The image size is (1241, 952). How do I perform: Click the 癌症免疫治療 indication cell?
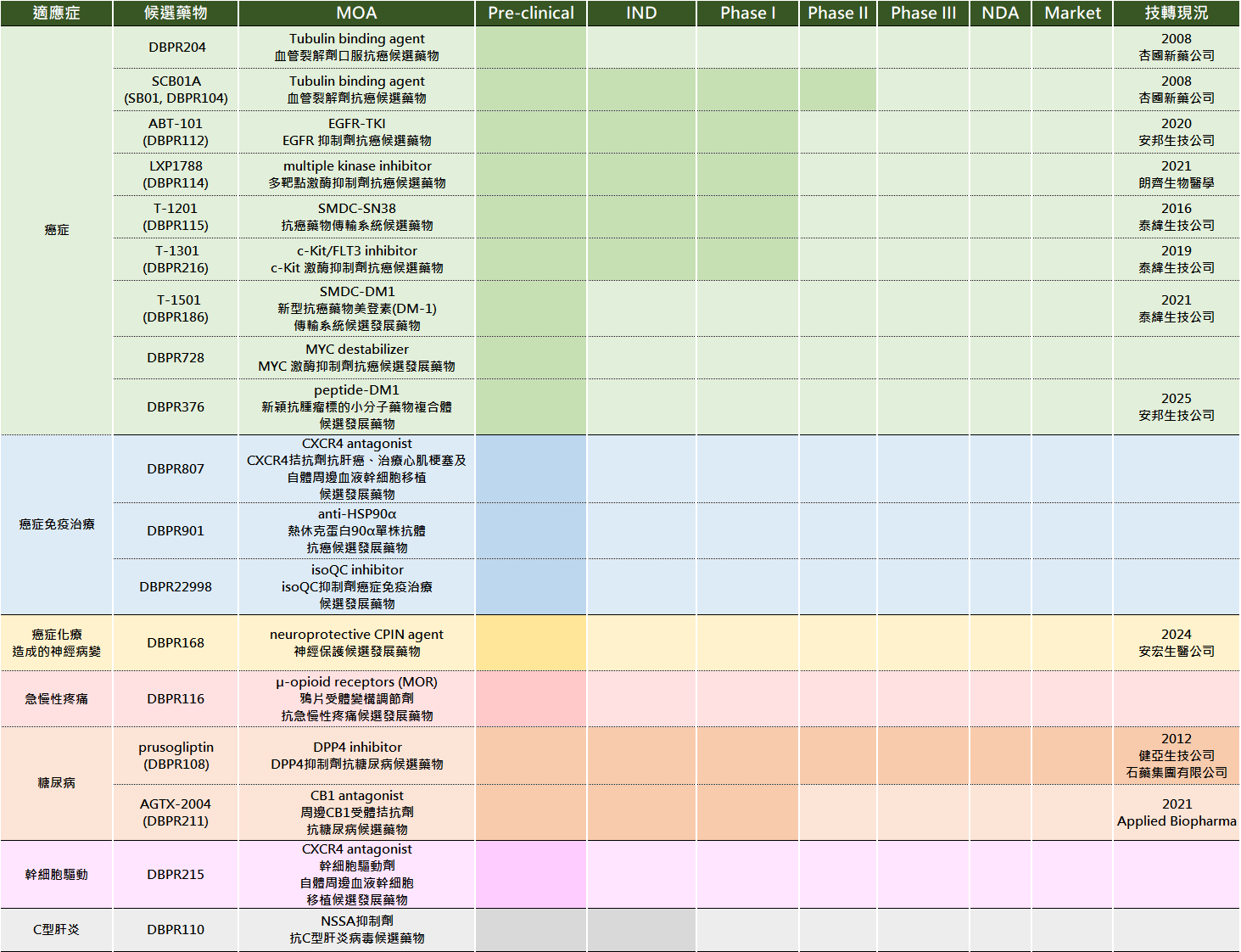(x=57, y=524)
